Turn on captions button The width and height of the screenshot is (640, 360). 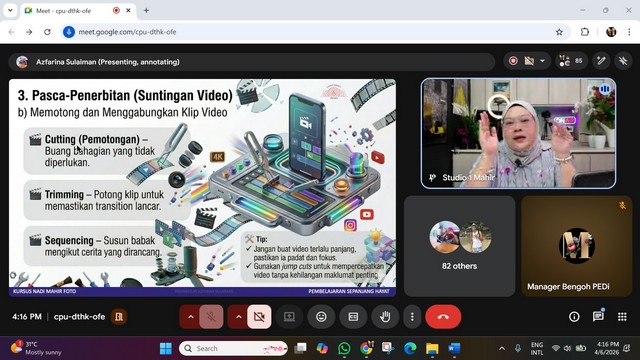click(x=353, y=317)
